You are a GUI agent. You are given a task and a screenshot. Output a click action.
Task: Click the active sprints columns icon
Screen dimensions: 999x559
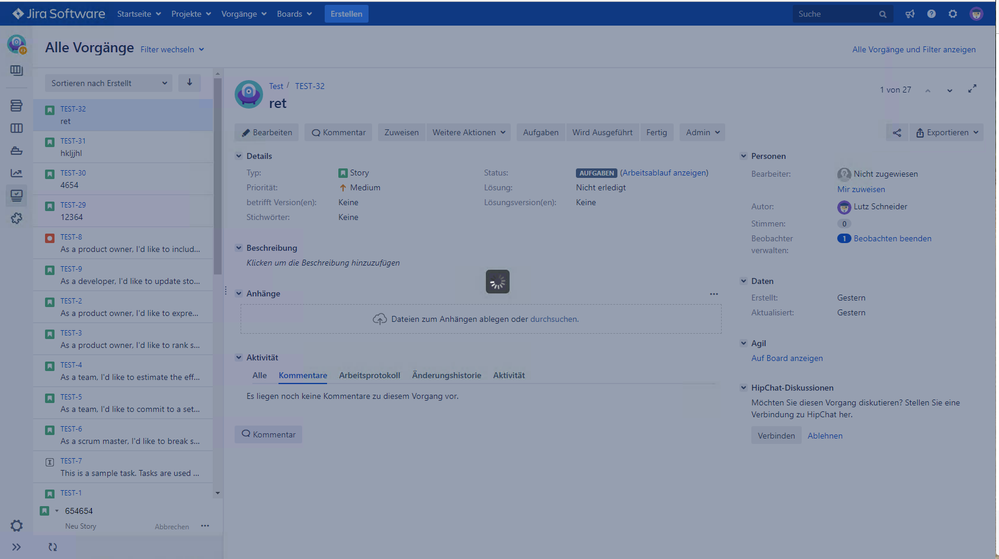tap(17, 128)
